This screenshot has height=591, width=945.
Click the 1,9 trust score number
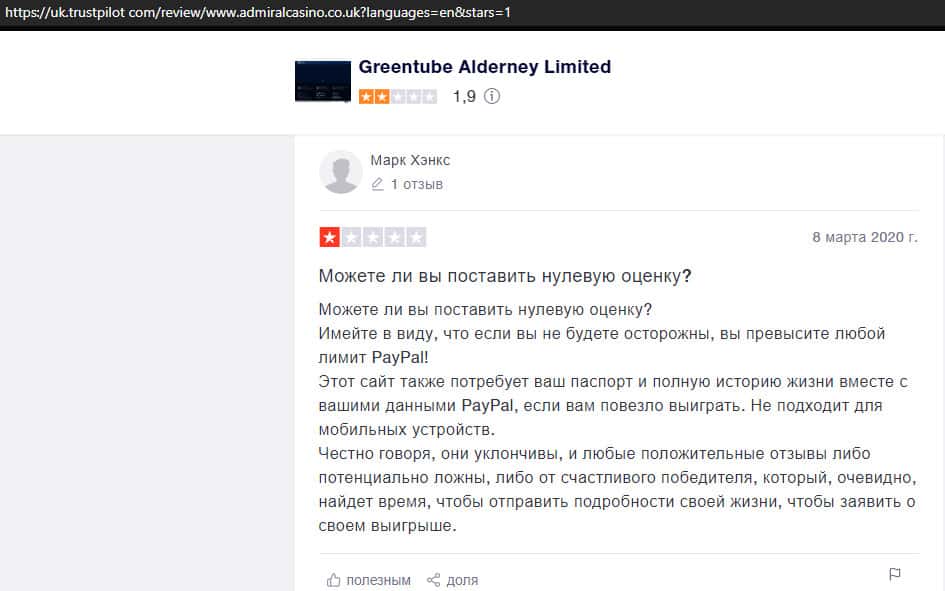[464, 96]
